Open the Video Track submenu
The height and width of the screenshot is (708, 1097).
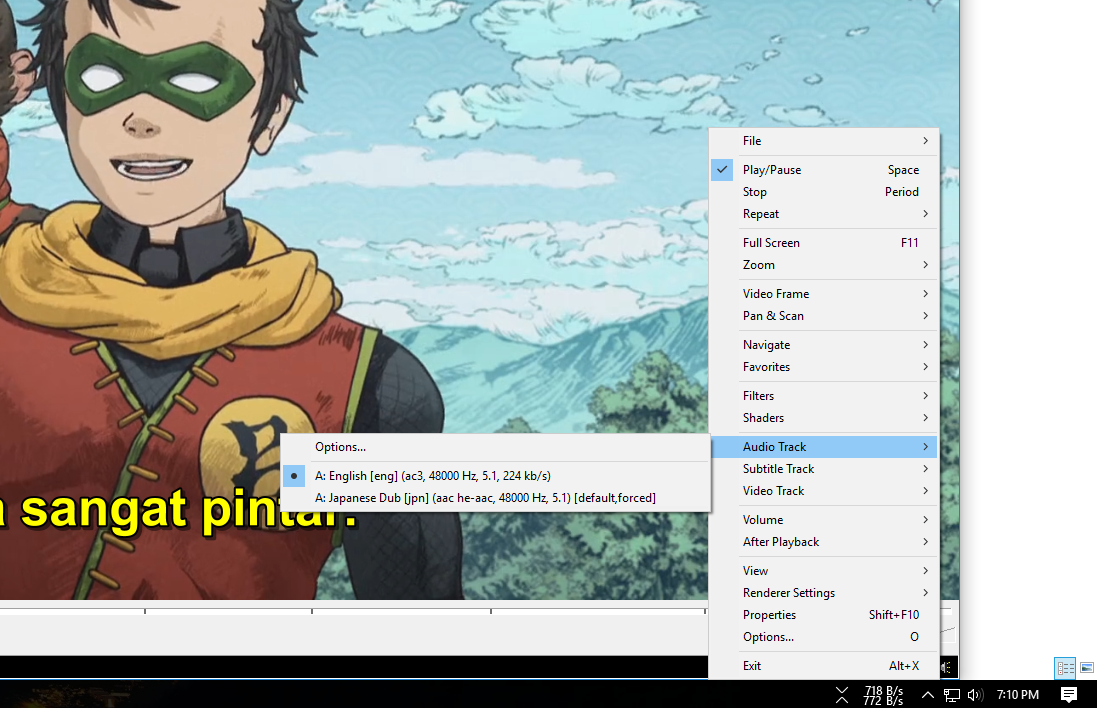tap(824, 491)
